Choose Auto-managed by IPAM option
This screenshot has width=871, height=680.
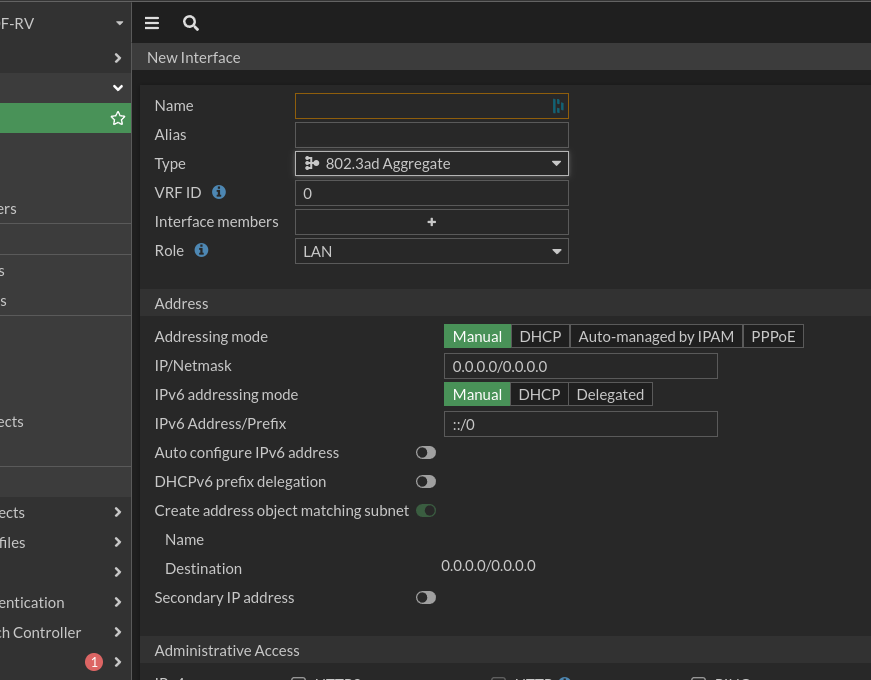point(656,337)
